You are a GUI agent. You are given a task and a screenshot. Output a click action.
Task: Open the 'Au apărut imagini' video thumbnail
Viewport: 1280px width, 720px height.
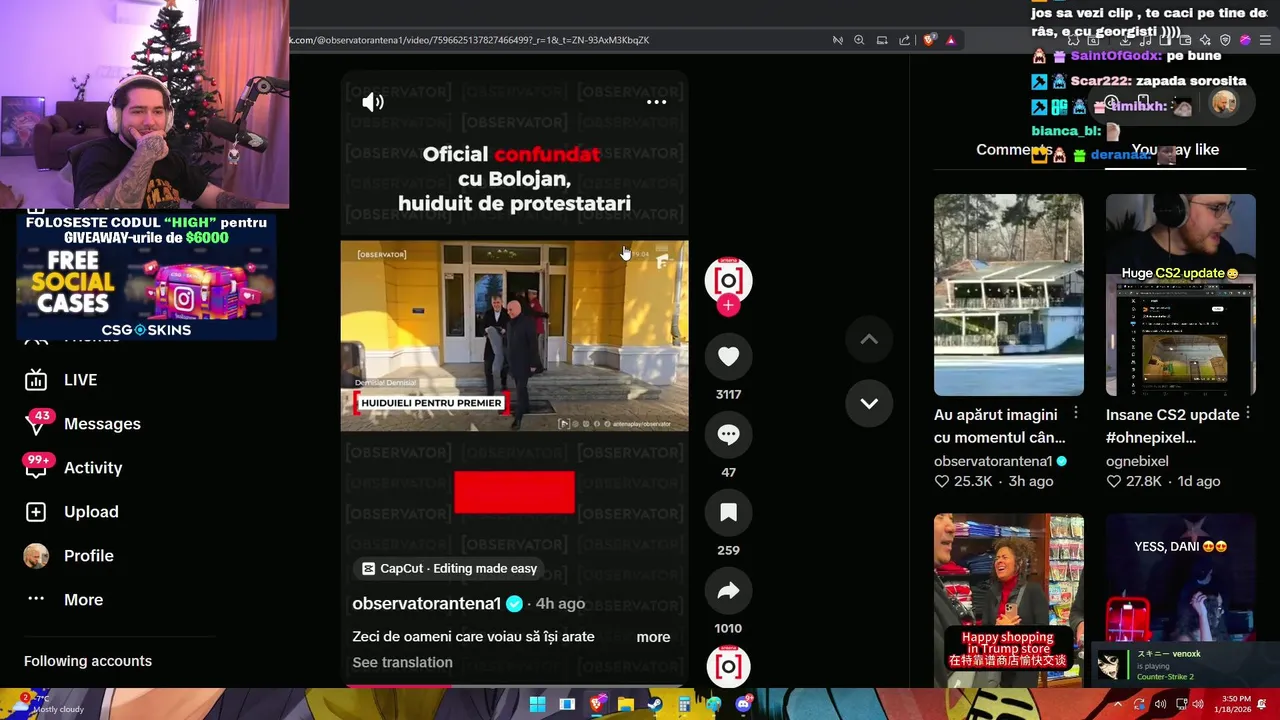1008,295
